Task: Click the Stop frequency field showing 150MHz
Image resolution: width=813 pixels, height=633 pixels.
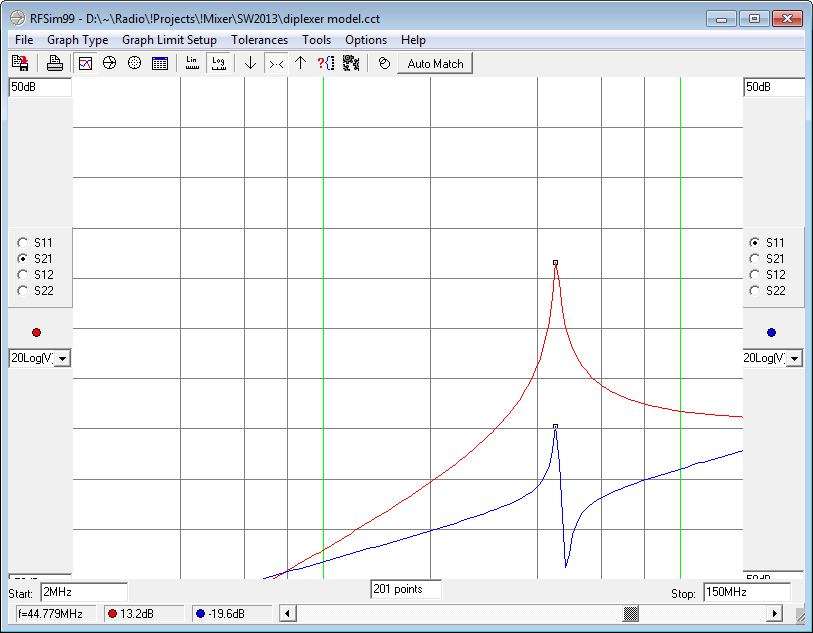Action: click(x=746, y=592)
